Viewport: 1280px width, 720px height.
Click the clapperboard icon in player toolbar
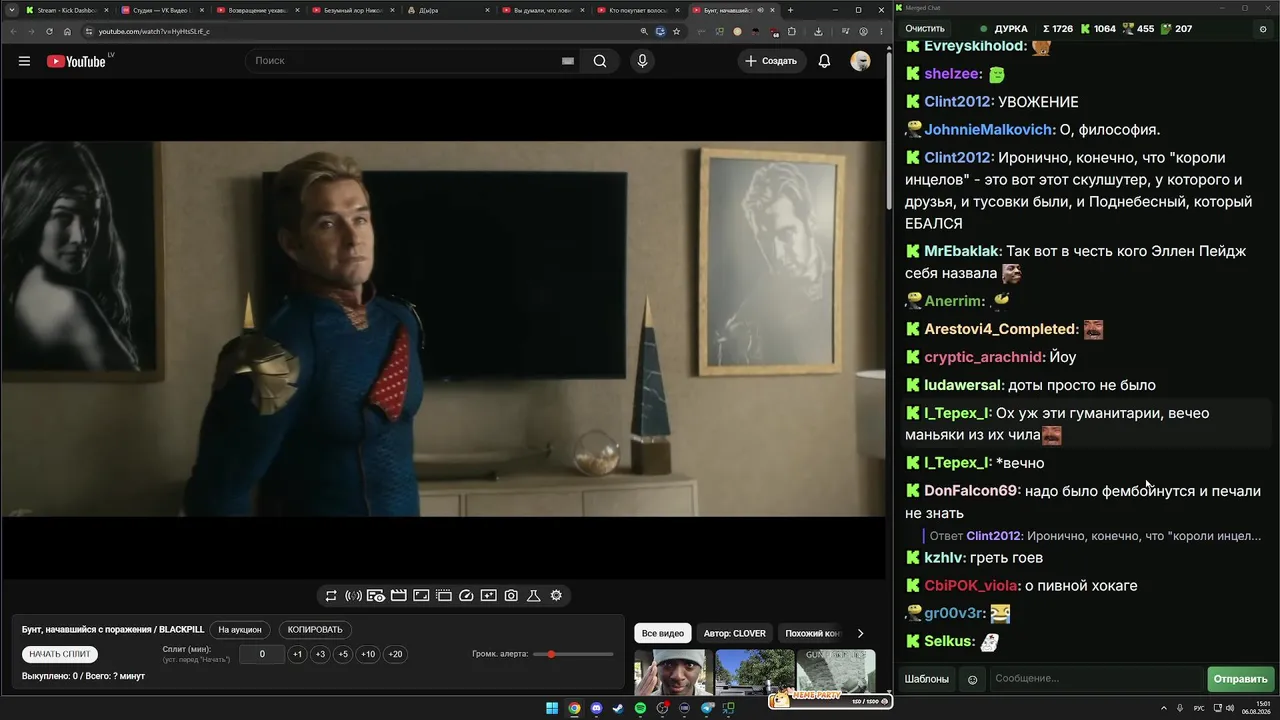point(398,596)
